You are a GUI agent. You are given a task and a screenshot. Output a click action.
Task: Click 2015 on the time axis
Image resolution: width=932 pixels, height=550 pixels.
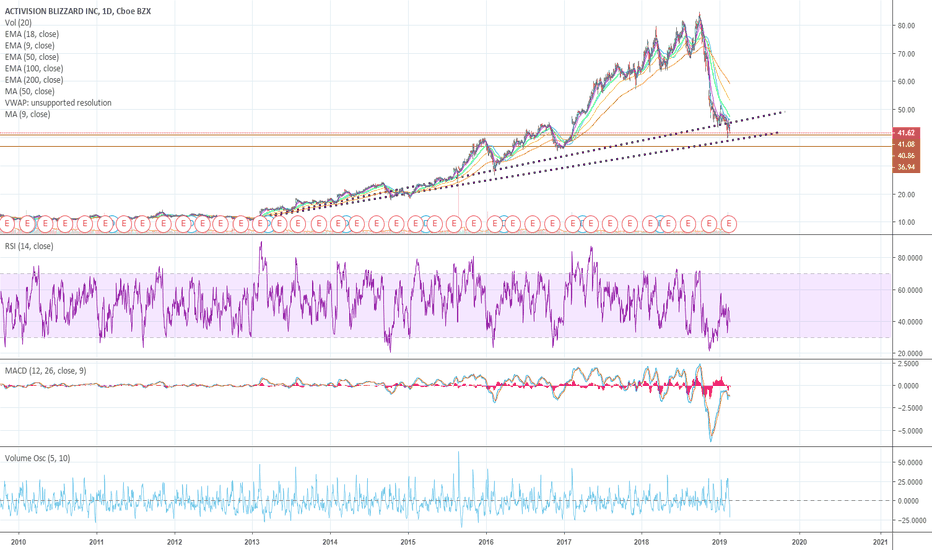408,542
